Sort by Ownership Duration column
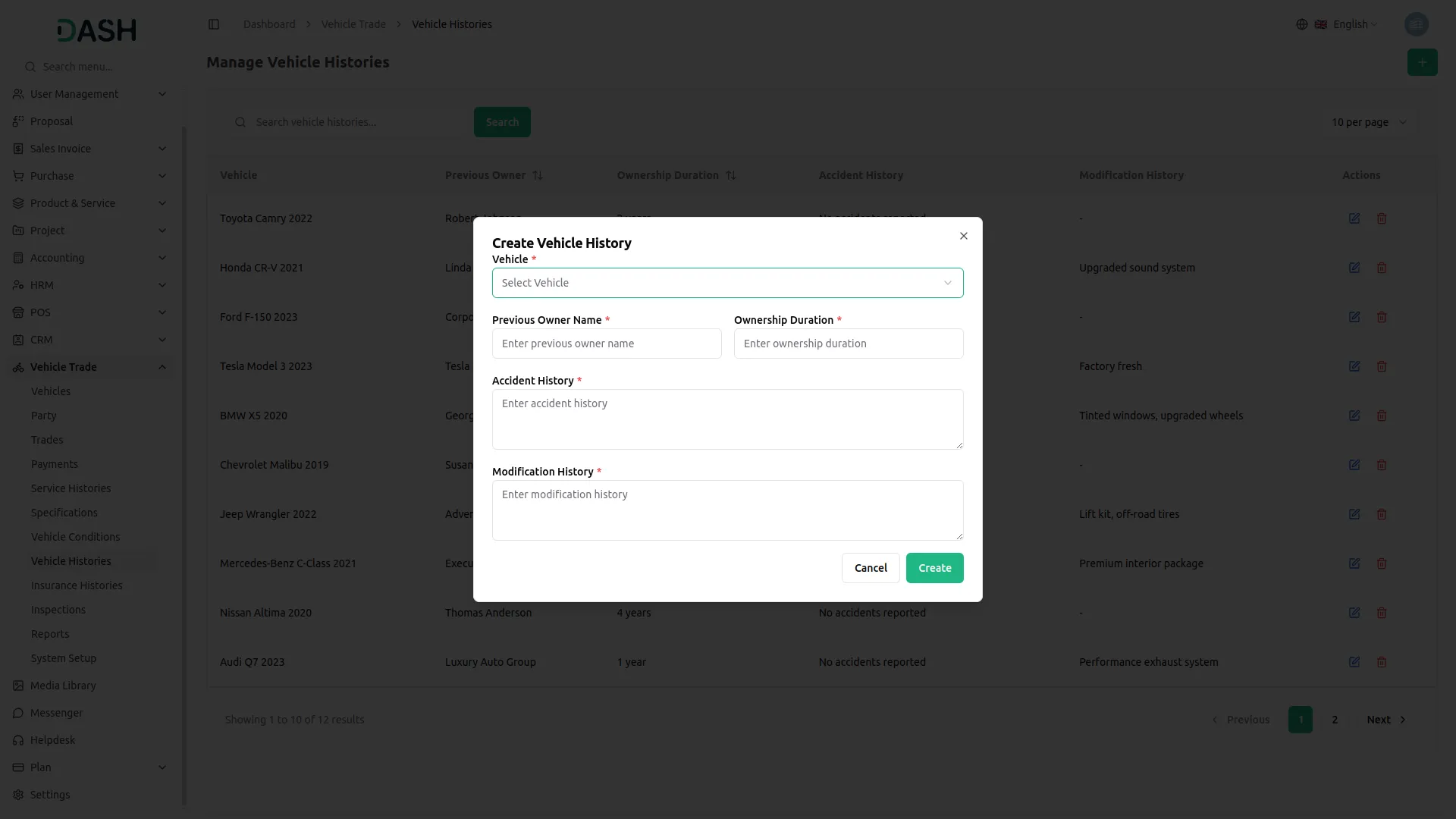The height and width of the screenshot is (819, 1456). point(676,175)
